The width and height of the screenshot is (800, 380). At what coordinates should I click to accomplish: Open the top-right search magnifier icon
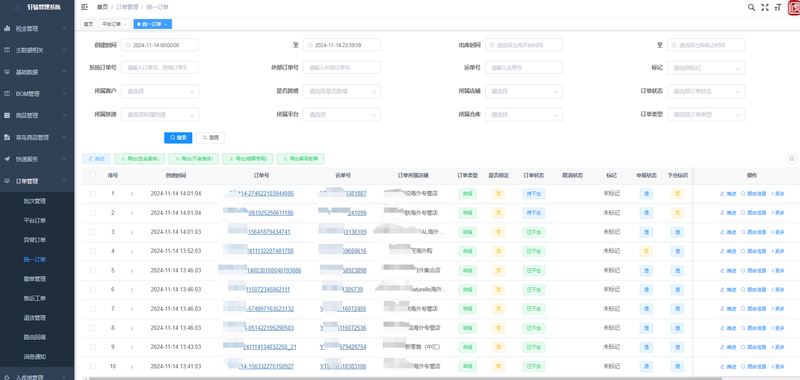tap(751, 7)
